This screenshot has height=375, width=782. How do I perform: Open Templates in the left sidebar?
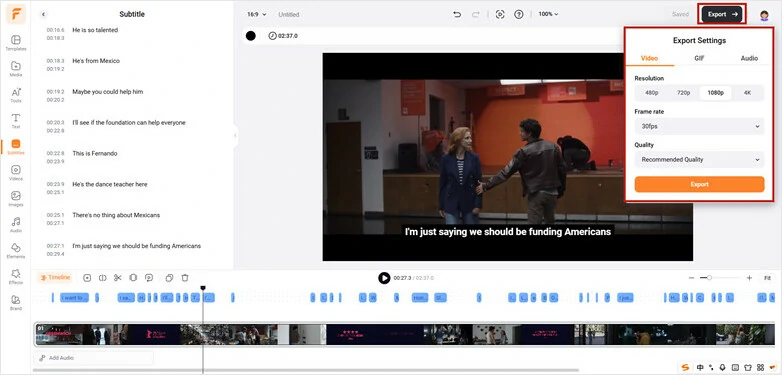point(15,43)
